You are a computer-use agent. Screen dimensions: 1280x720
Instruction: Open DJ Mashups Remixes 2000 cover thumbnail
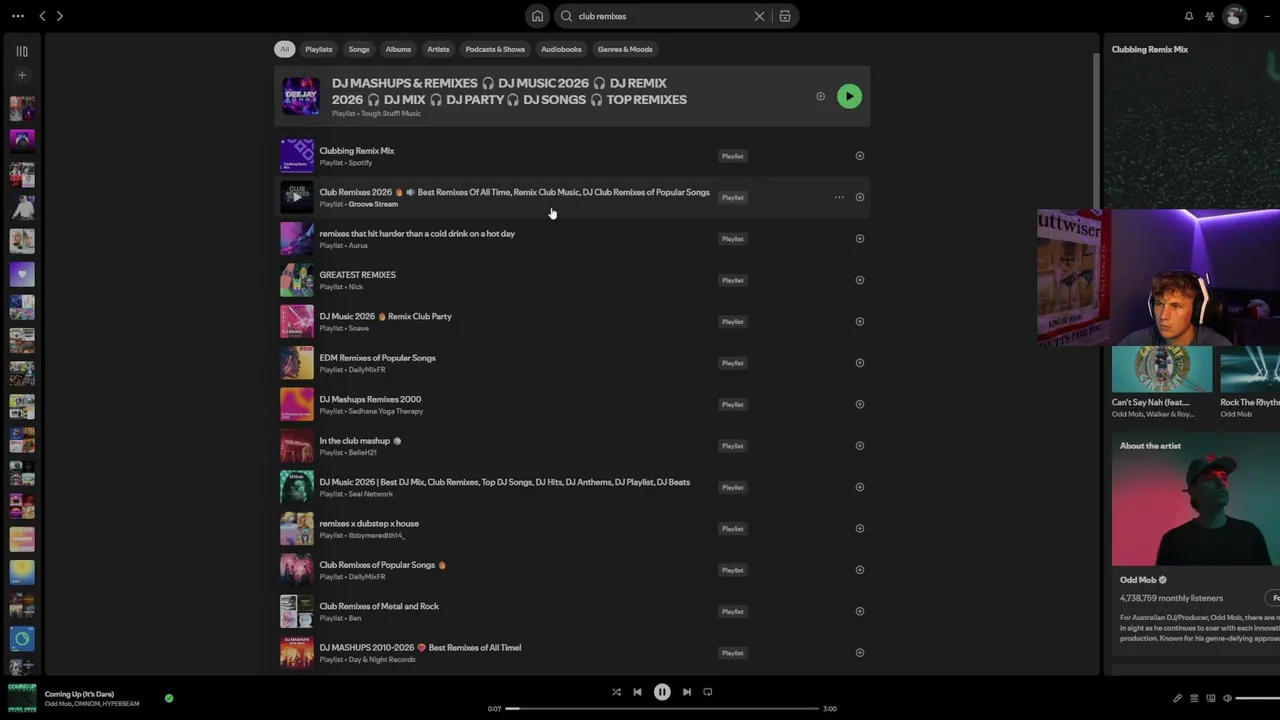pos(297,404)
